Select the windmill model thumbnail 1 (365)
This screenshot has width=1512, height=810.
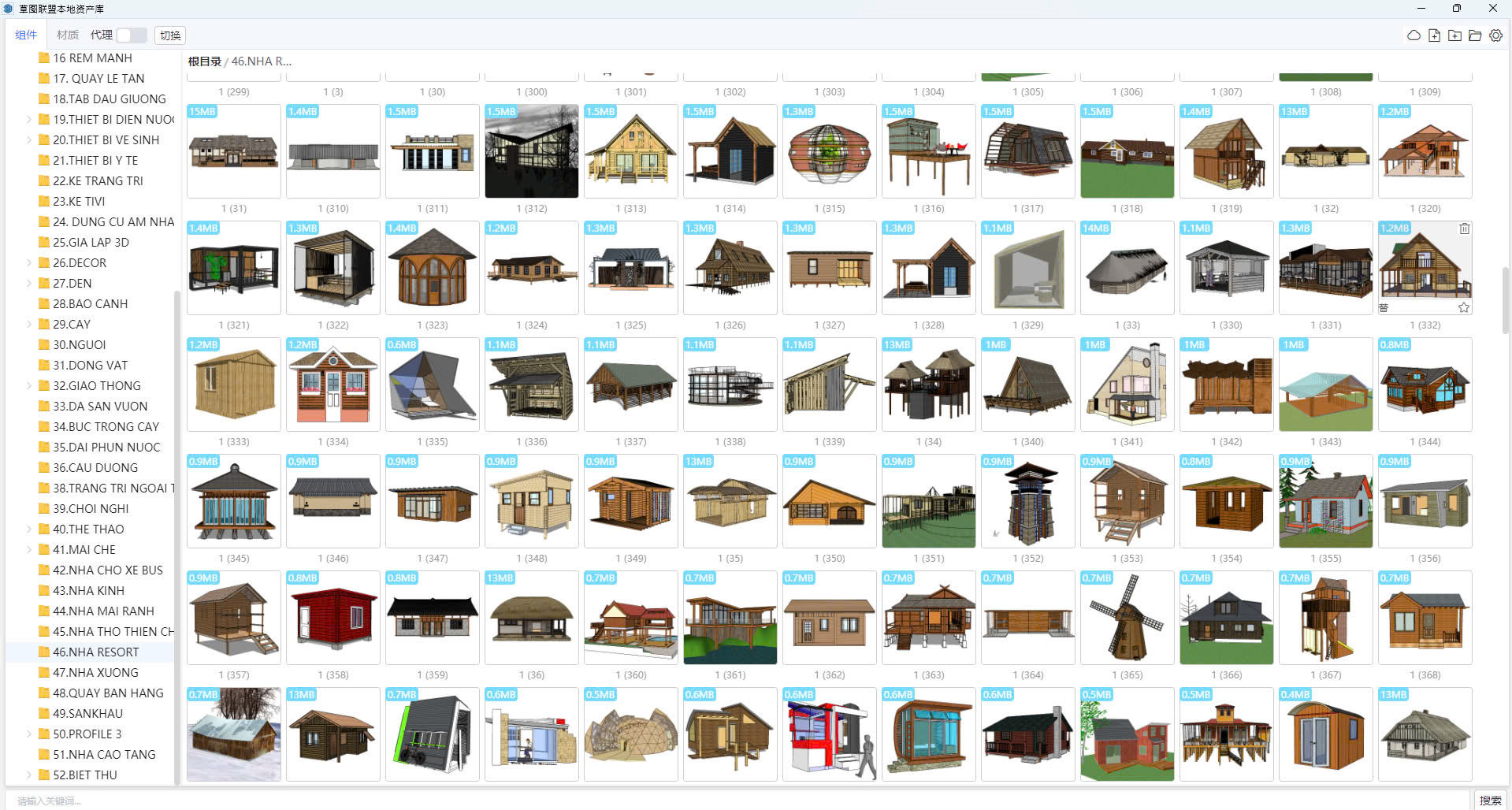click(x=1127, y=618)
